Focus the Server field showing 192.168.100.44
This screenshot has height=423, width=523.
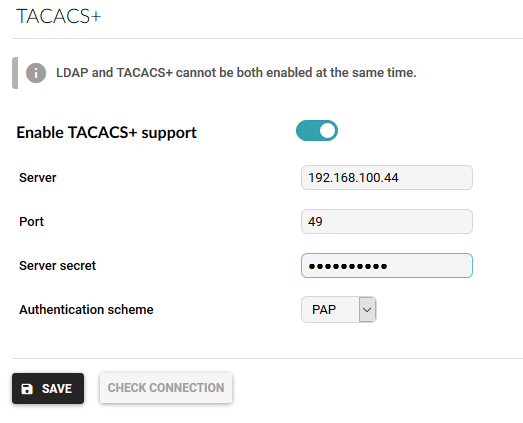pyautogui.click(x=387, y=177)
